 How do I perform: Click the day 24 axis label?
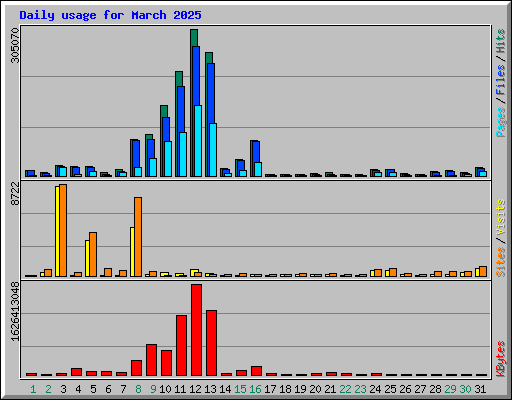point(375,389)
